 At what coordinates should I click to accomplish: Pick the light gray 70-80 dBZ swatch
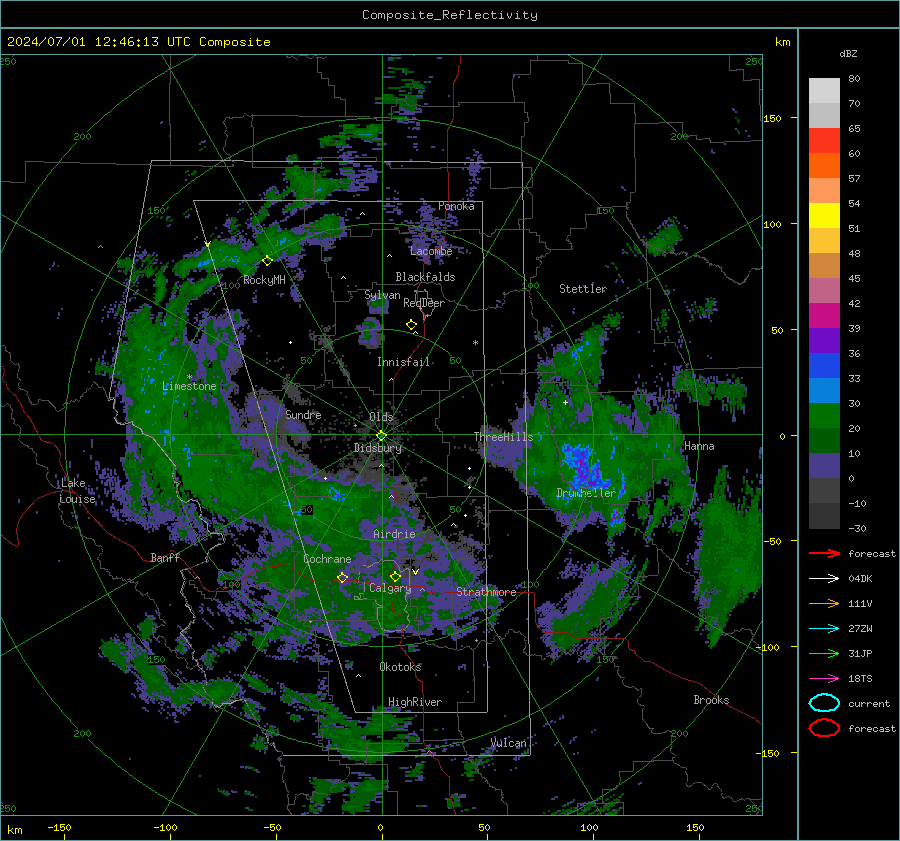coord(824,91)
